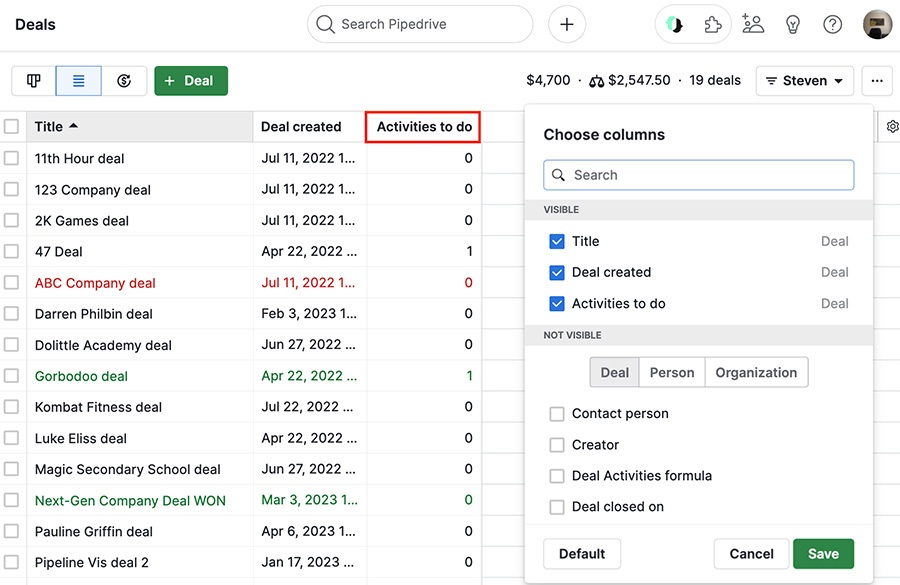The height and width of the screenshot is (585, 900).
Task: Open the help question mark icon
Action: pos(832,24)
